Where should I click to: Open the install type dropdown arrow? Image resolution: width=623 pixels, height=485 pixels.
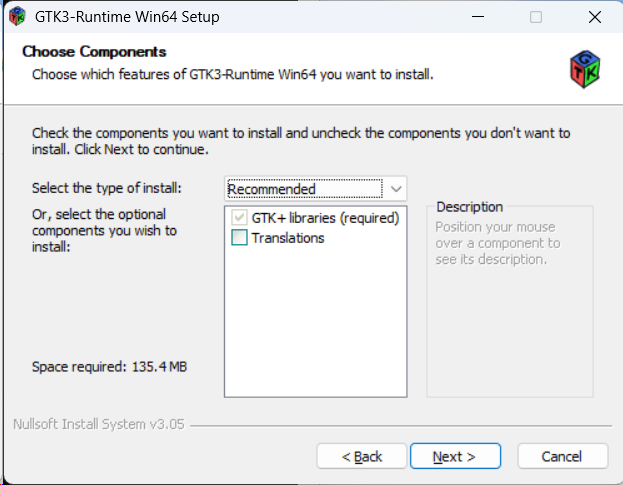coord(396,189)
